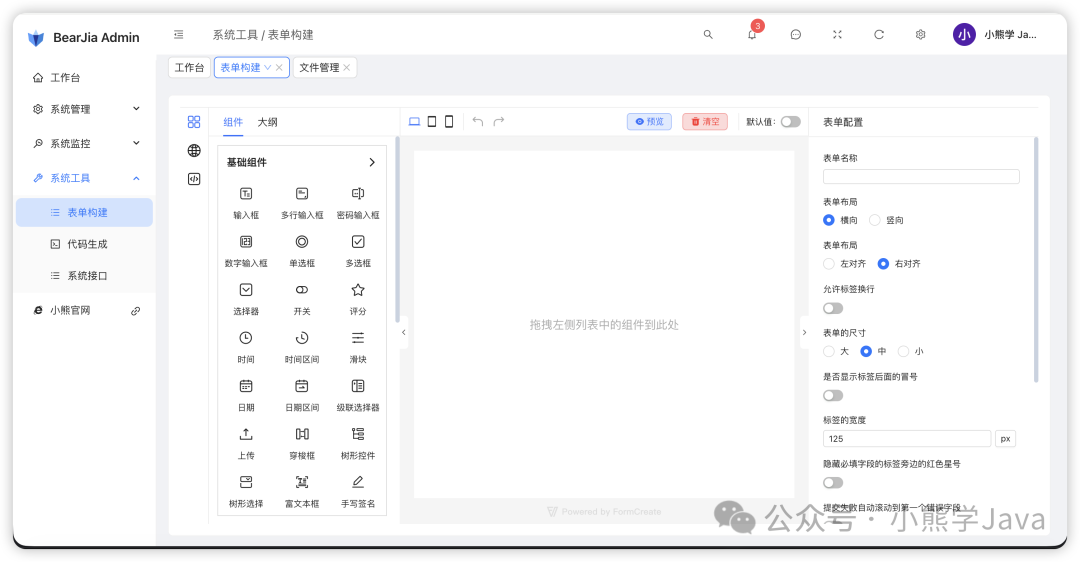Collapse the right config panel arrow

coord(804,333)
